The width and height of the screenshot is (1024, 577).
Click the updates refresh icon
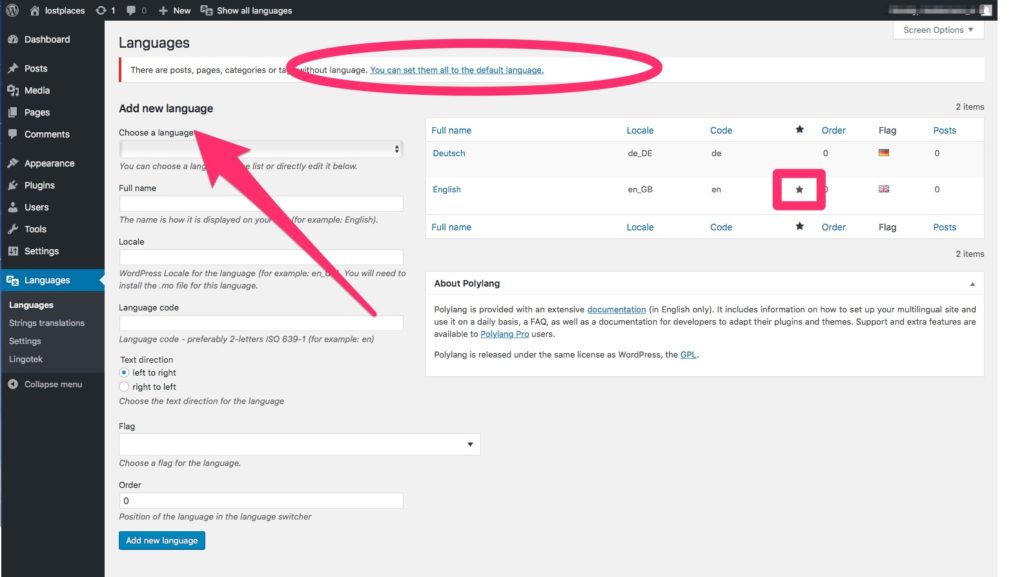[101, 10]
